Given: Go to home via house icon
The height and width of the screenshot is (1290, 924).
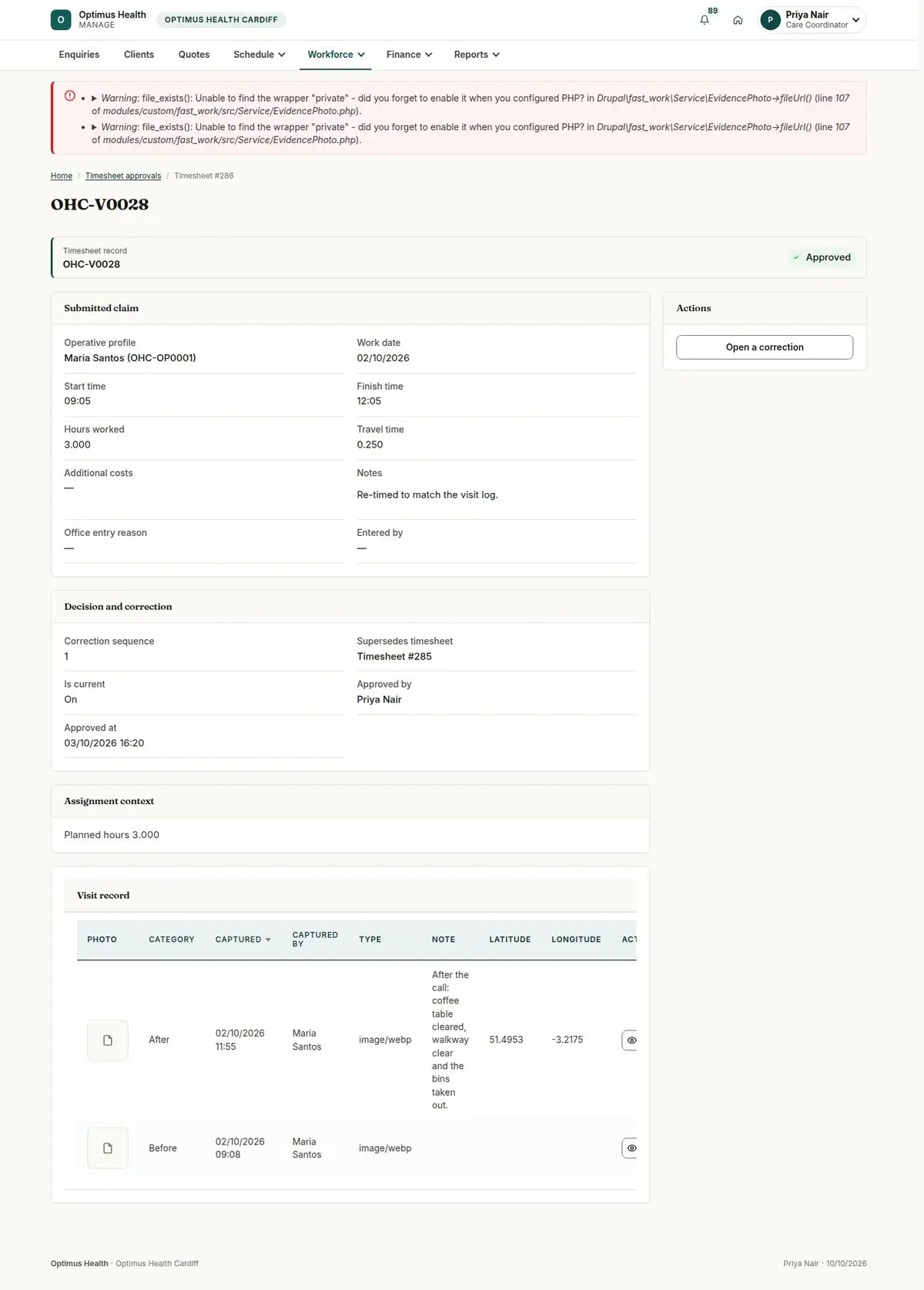Looking at the screenshot, I should click(738, 20).
